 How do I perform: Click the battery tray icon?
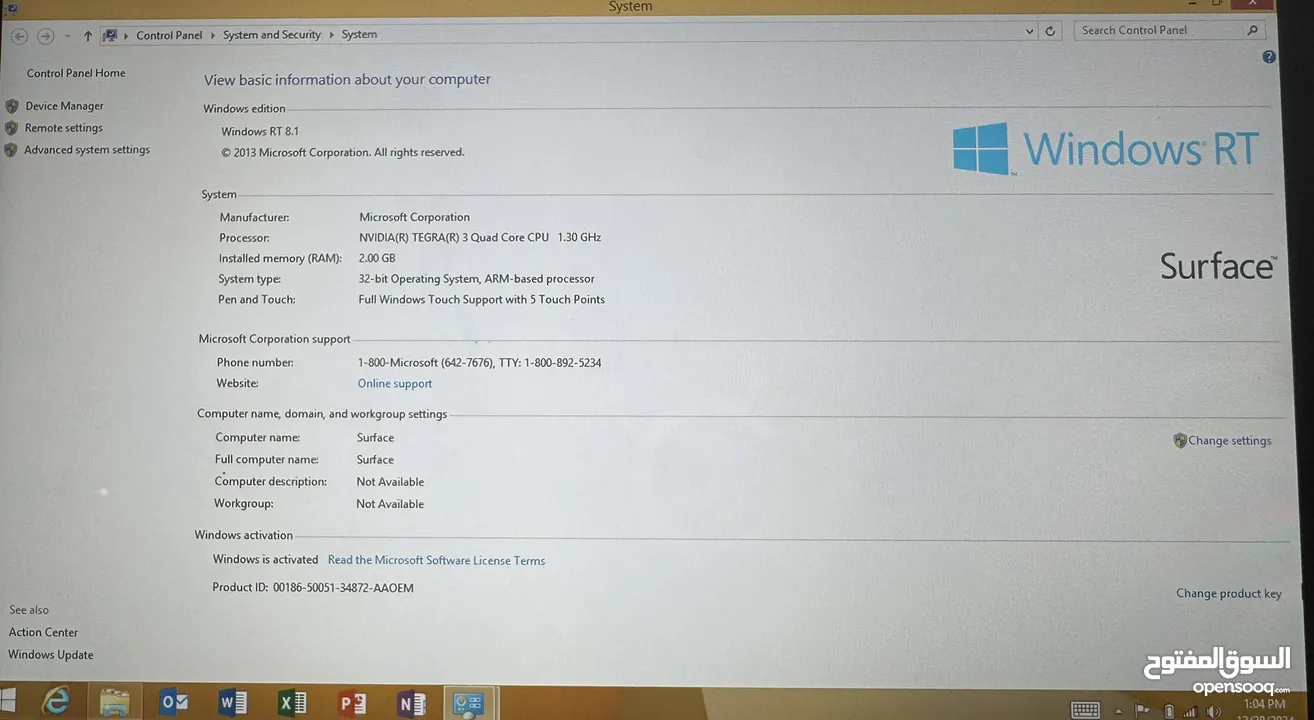coord(1169,712)
